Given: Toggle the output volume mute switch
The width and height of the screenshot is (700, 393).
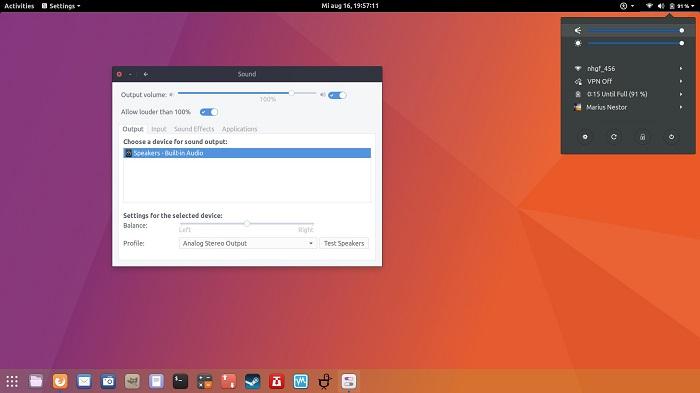Looking at the screenshot, I should coord(337,95).
